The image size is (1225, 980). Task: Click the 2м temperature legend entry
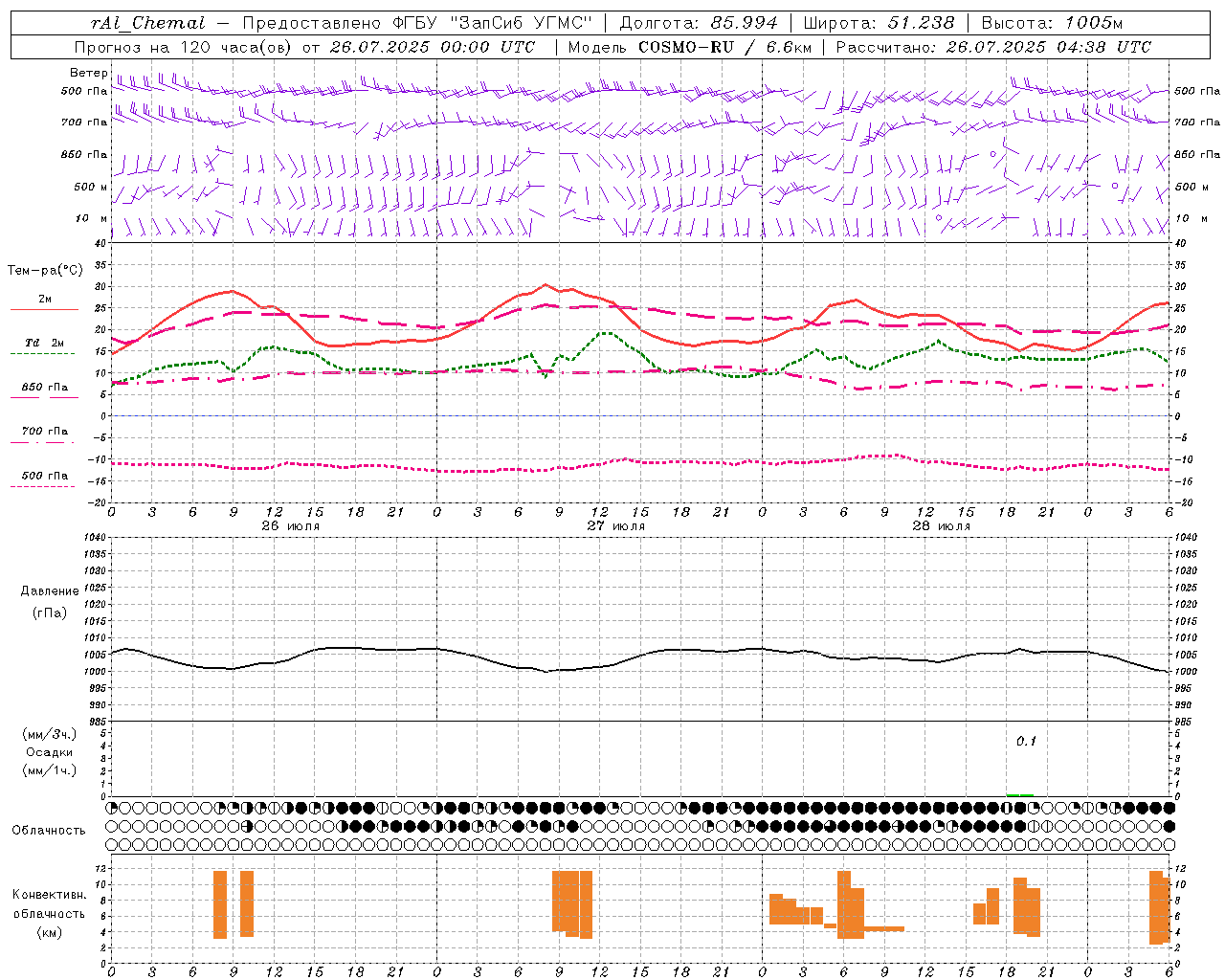point(45,299)
